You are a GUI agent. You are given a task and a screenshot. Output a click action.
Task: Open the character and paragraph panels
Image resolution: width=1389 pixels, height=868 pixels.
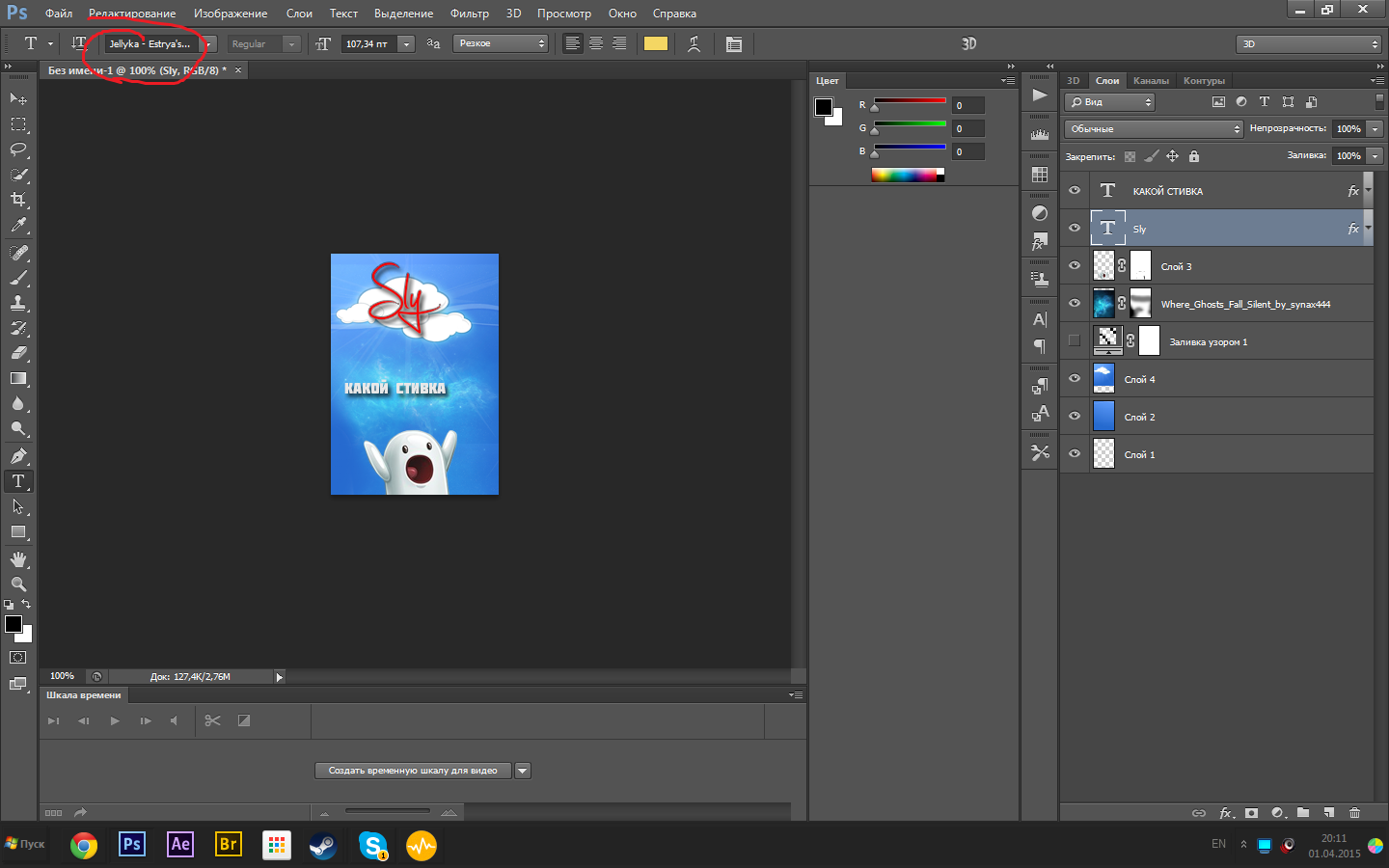(734, 43)
